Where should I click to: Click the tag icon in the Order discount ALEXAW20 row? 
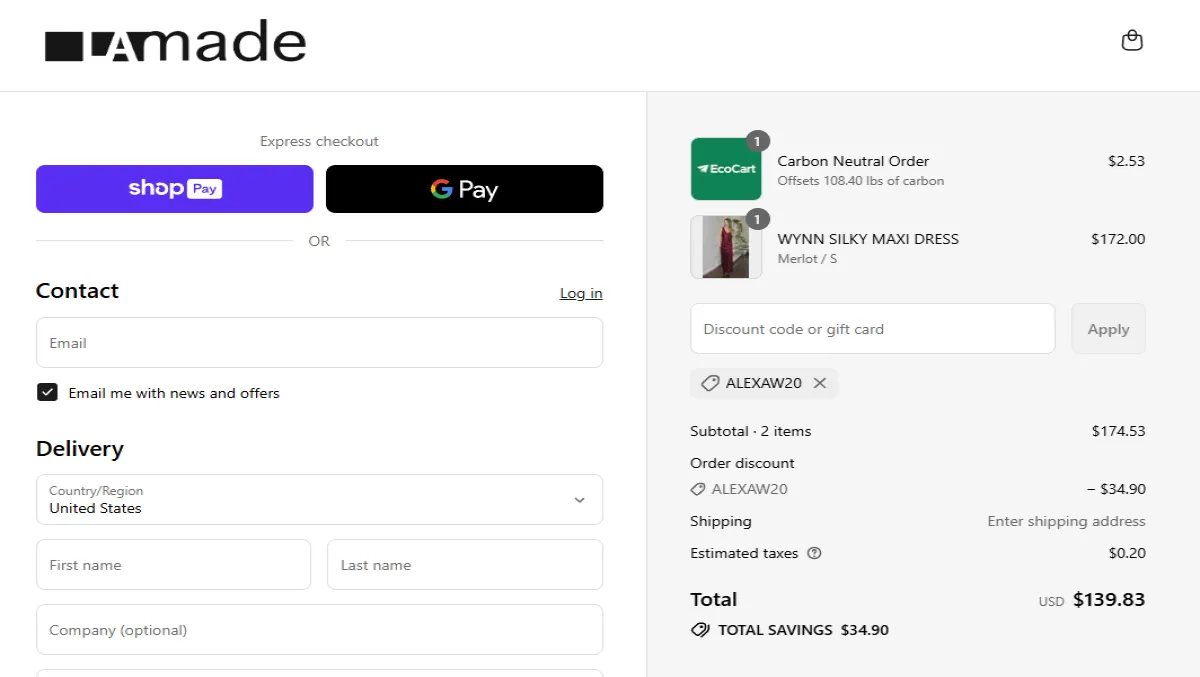(x=698, y=489)
